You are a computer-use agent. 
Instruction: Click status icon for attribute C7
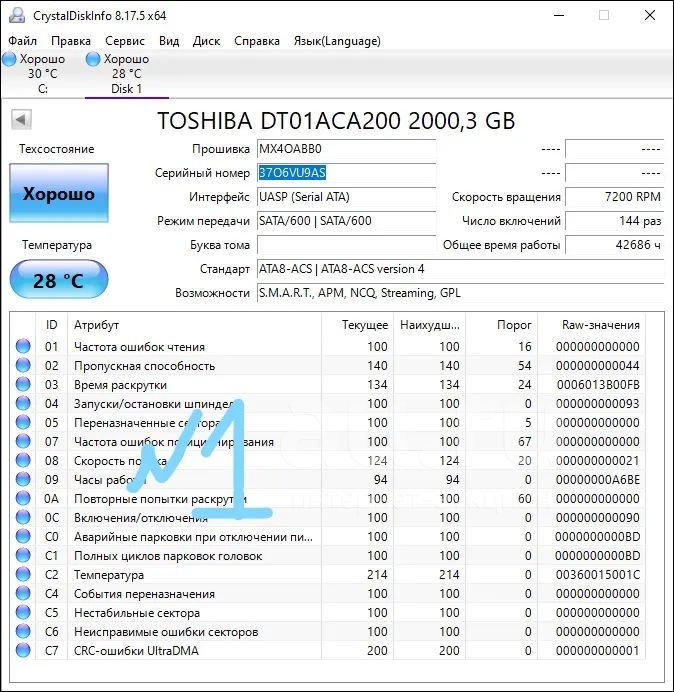click(23, 650)
